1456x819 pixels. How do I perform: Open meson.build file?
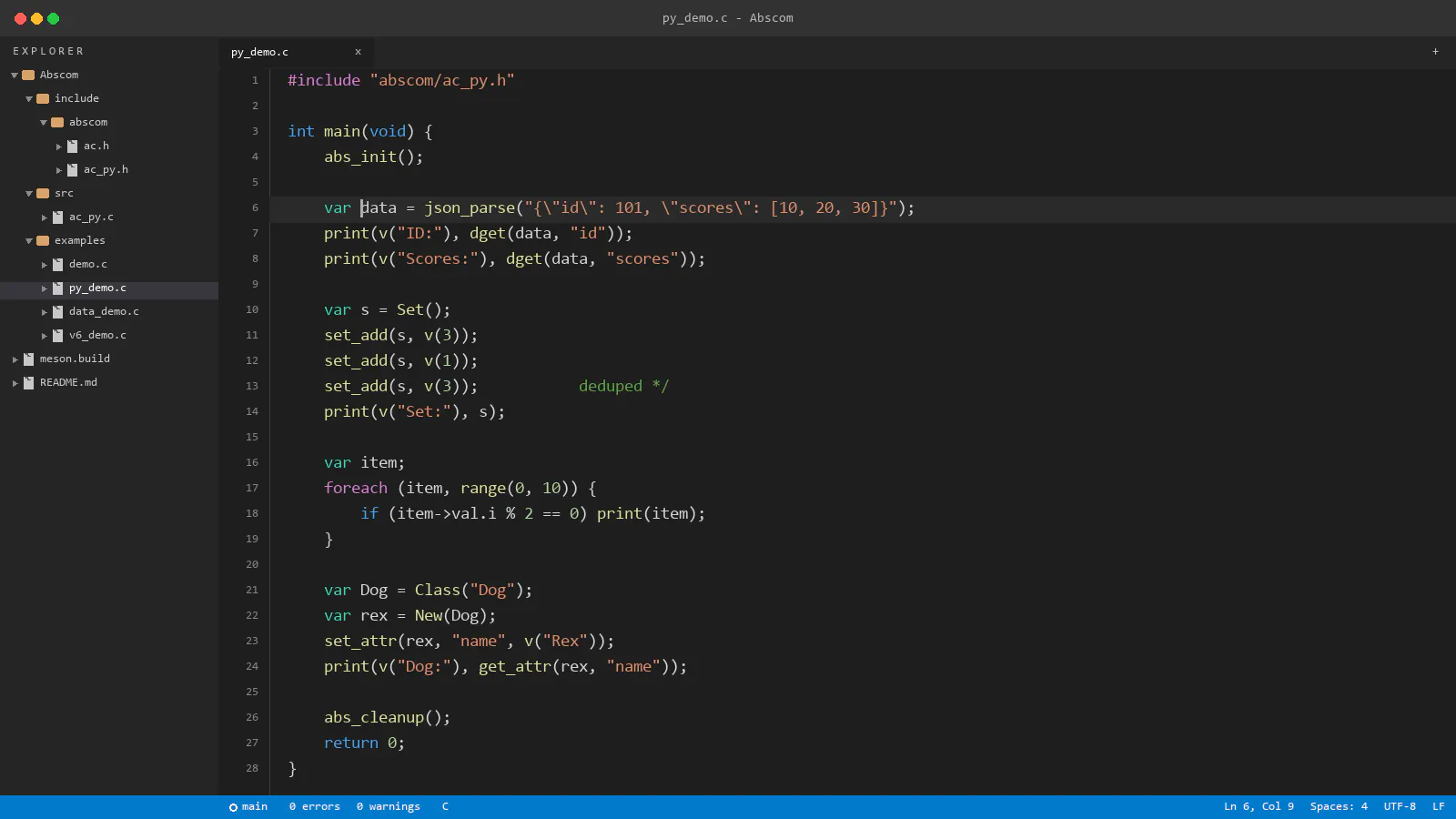point(75,359)
